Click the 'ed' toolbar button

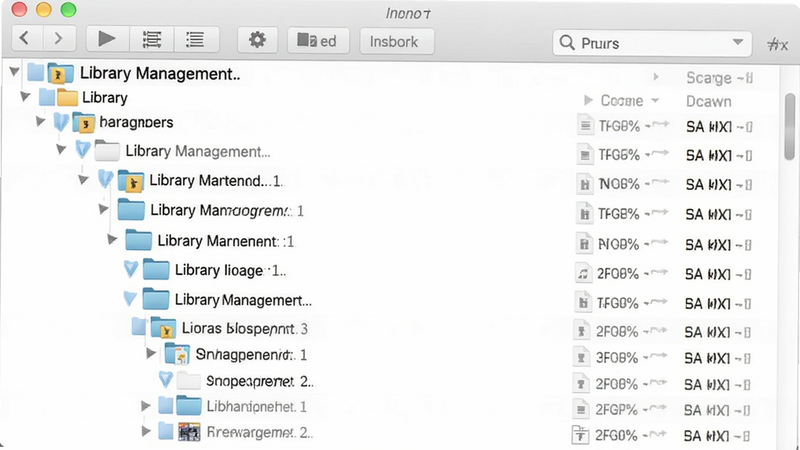click(x=318, y=40)
